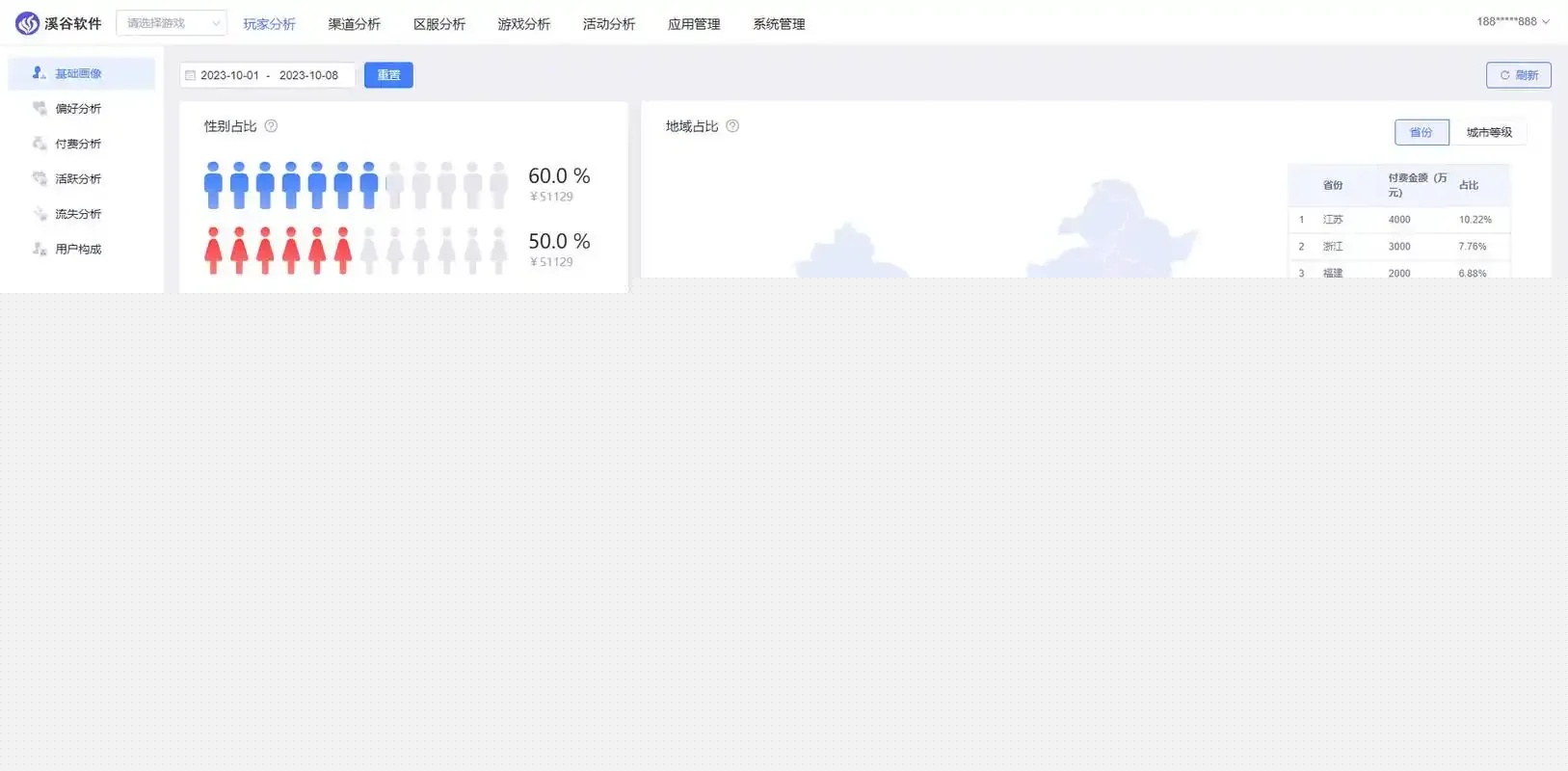1568x771 pixels.
Task: Open the 活动分析 menu
Action: point(608,24)
